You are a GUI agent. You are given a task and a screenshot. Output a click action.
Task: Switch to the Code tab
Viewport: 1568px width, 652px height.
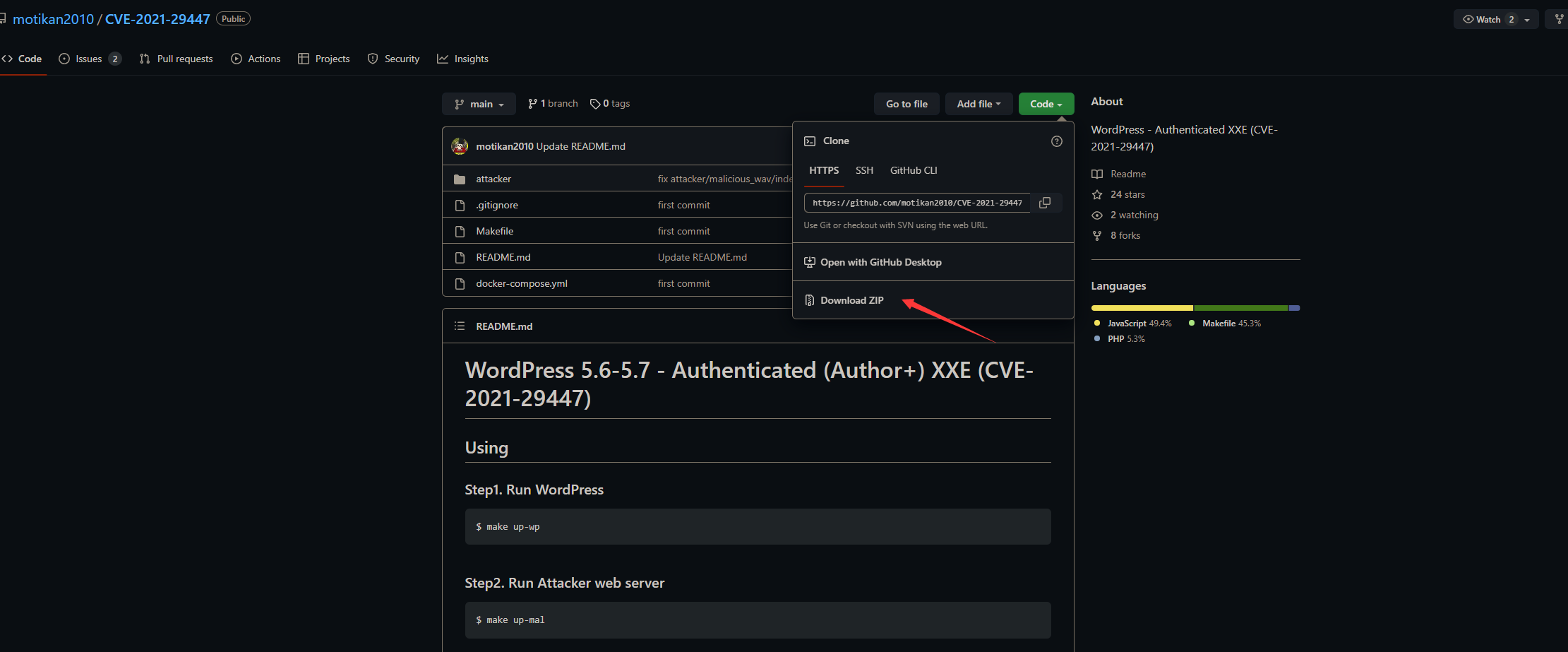click(23, 59)
